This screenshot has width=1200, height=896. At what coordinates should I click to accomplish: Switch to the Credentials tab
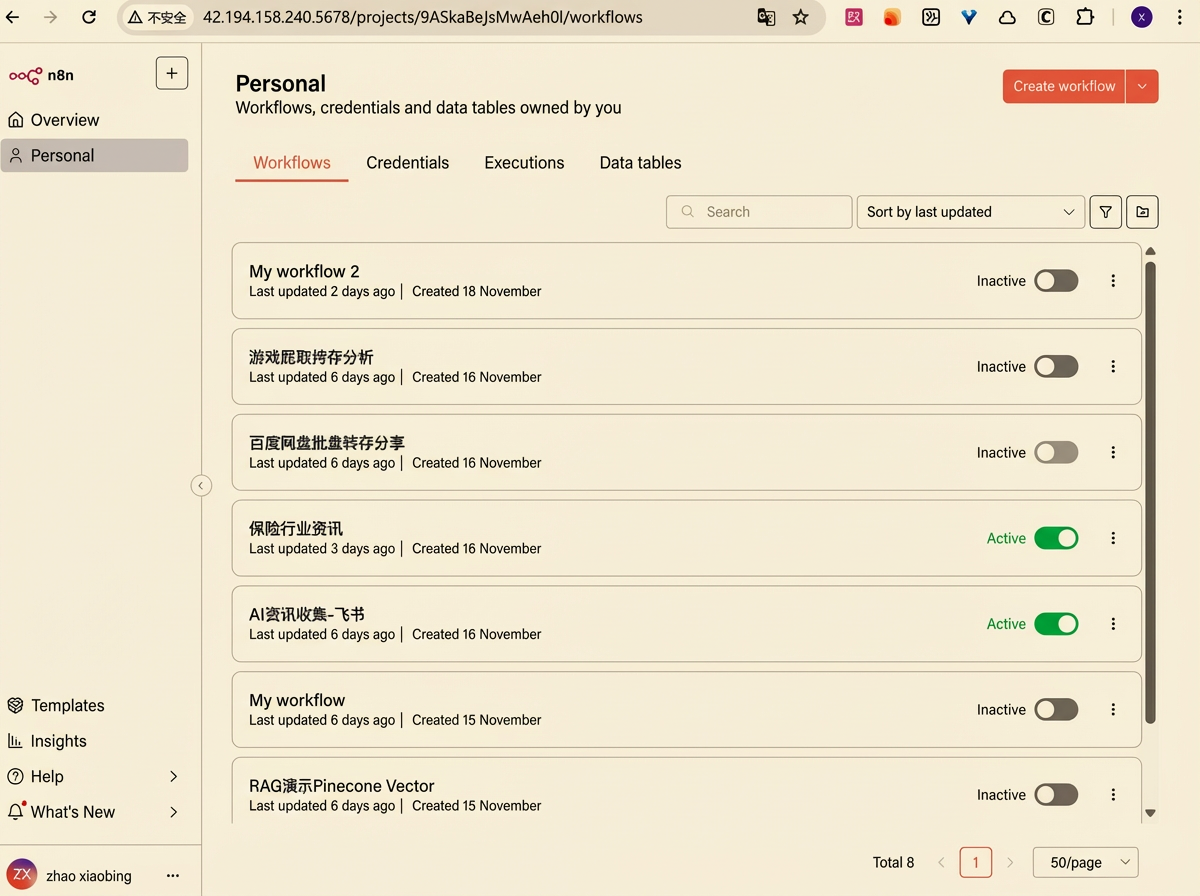[407, 163]
